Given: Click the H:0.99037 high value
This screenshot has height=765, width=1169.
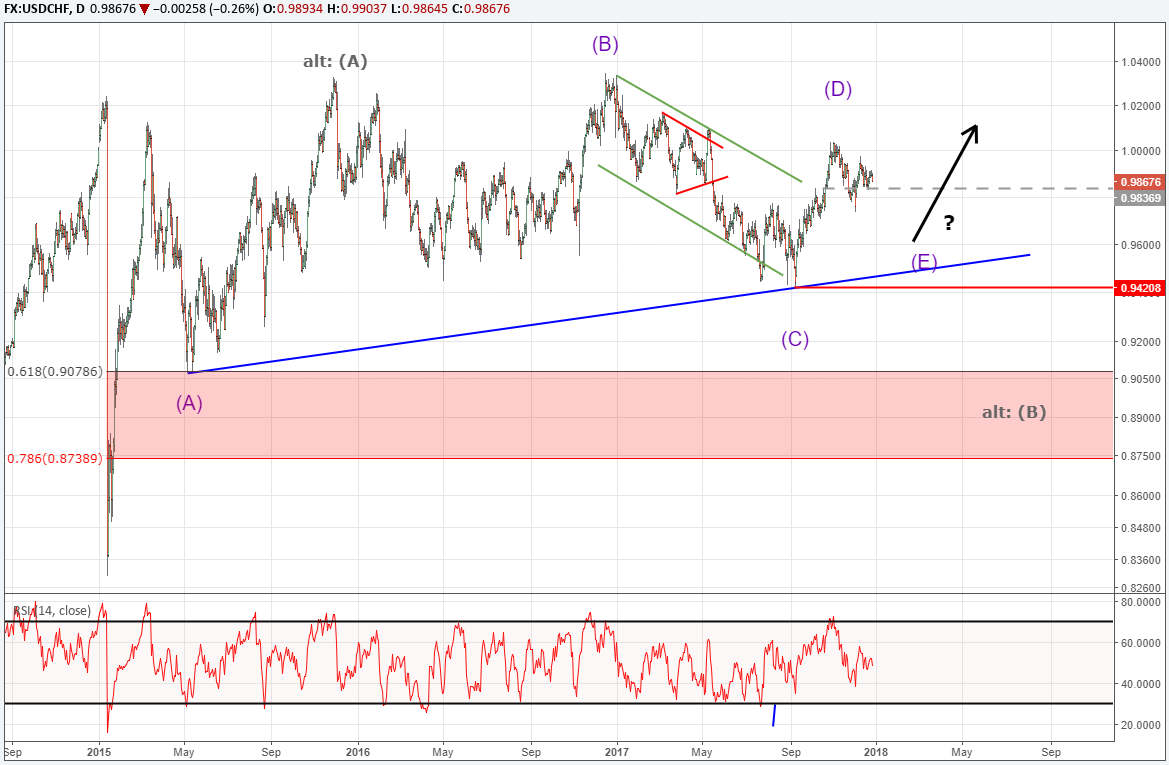Looking at the screenshot, I should coord(356,9).
